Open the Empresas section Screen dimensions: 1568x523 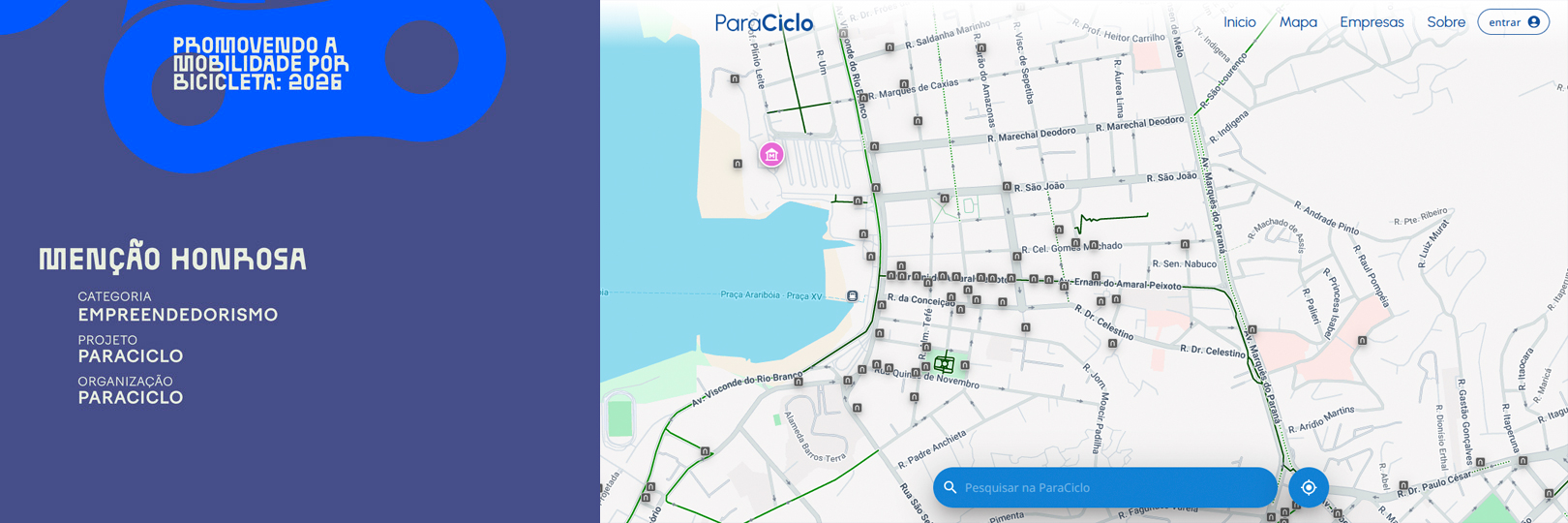point(1372,22)
